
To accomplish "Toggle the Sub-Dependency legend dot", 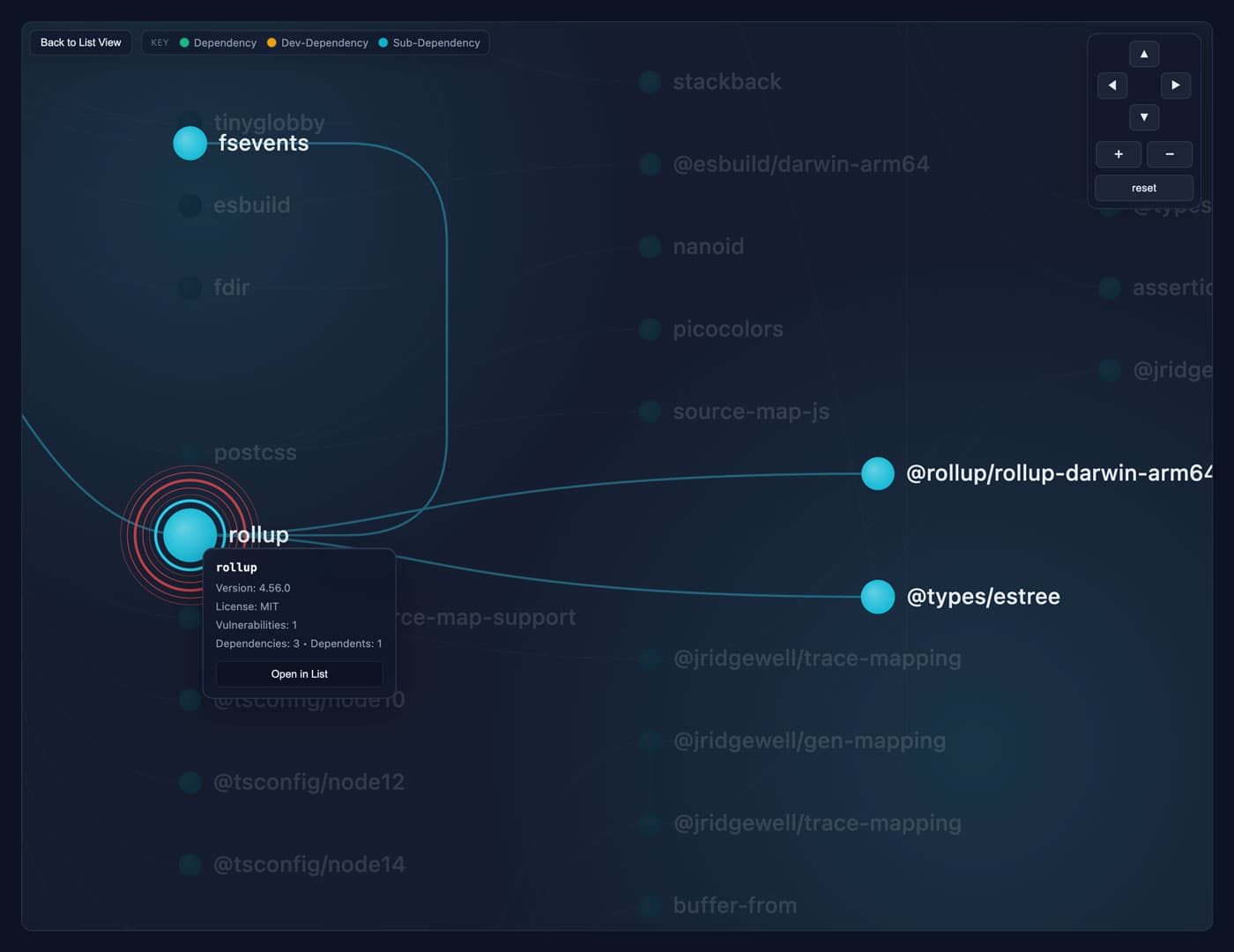I will (x=382, y=42).
